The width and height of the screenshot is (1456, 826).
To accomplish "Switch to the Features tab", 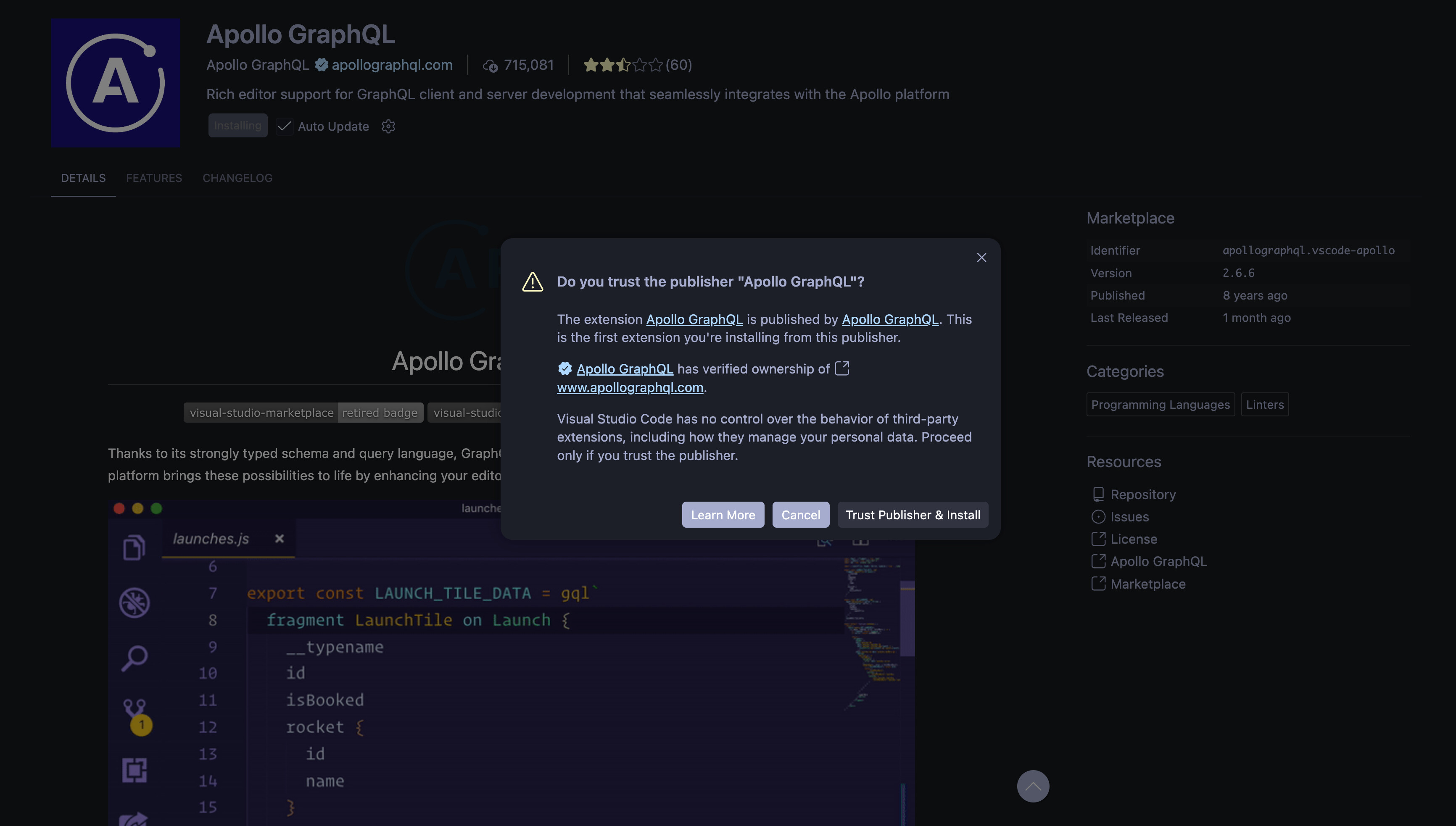I will point(154,178).
